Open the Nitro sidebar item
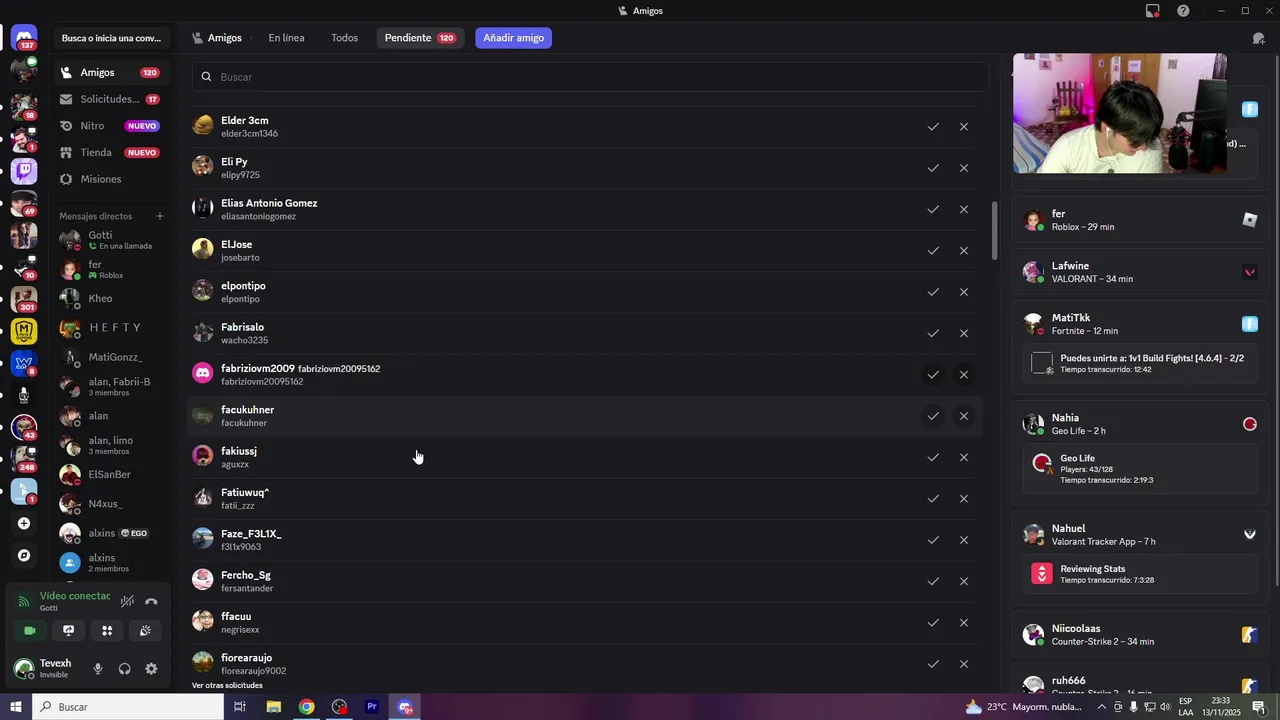This screenshot has height=720, width=1280. pos(110,126)
